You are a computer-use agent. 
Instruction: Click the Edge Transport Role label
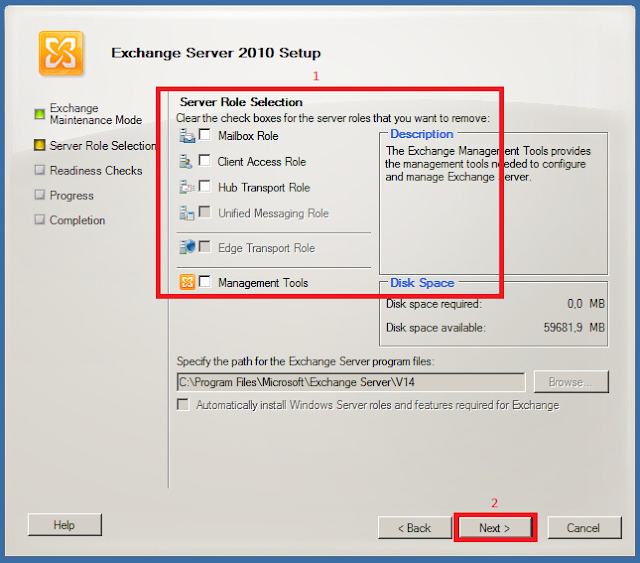tap(267, 248)
